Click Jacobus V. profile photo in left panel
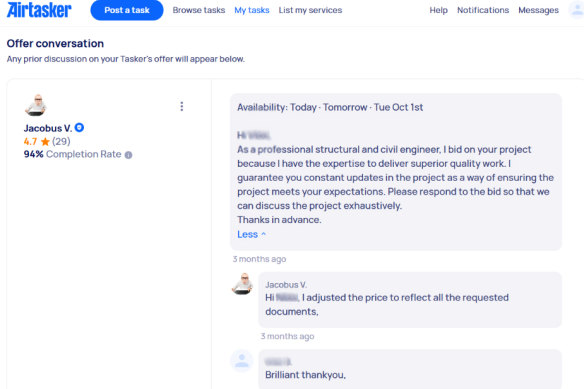584x389 pixels. [x=36, y=105]
